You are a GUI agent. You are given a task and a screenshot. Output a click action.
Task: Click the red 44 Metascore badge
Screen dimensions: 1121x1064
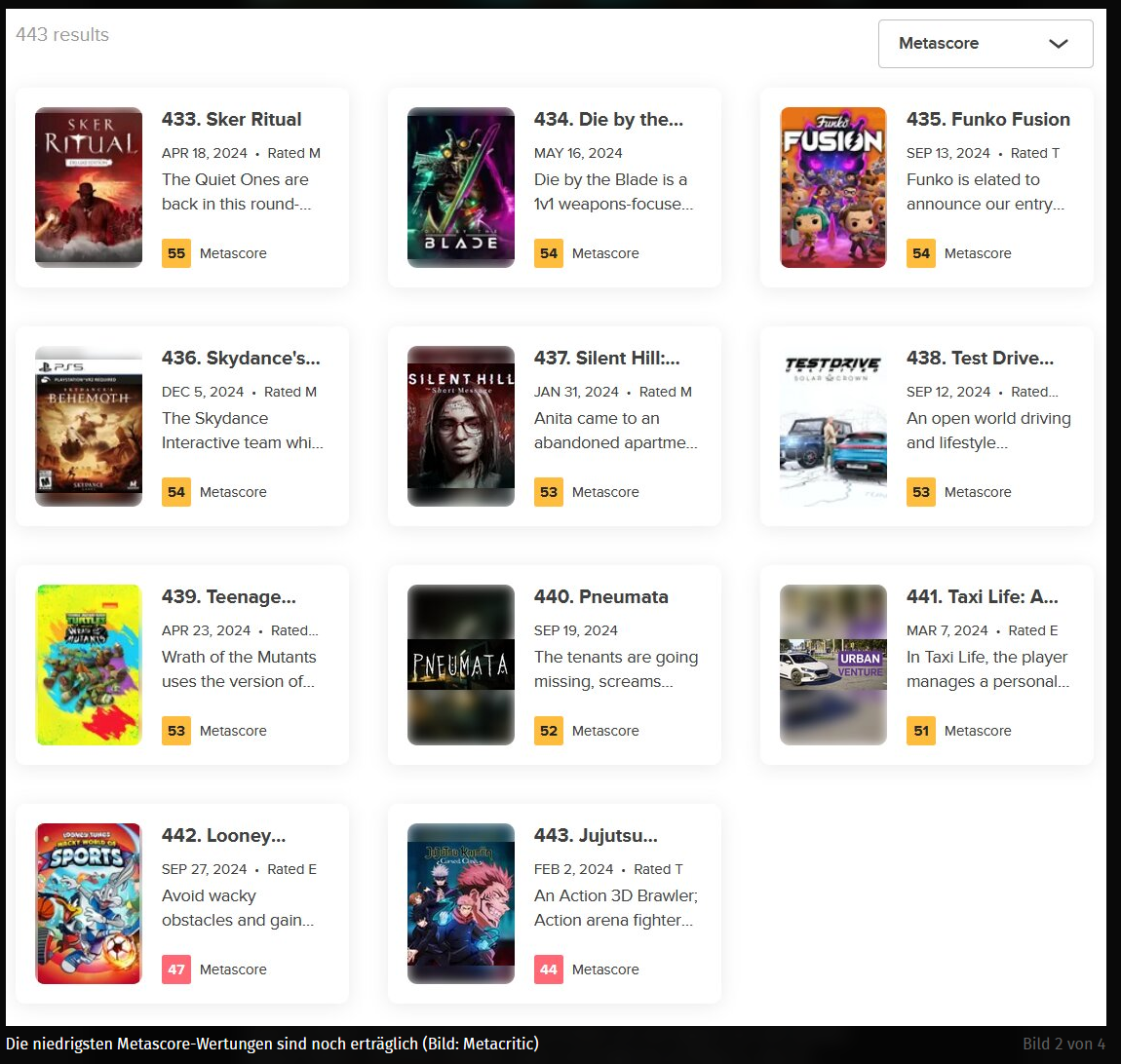click(x=549, y=969)
